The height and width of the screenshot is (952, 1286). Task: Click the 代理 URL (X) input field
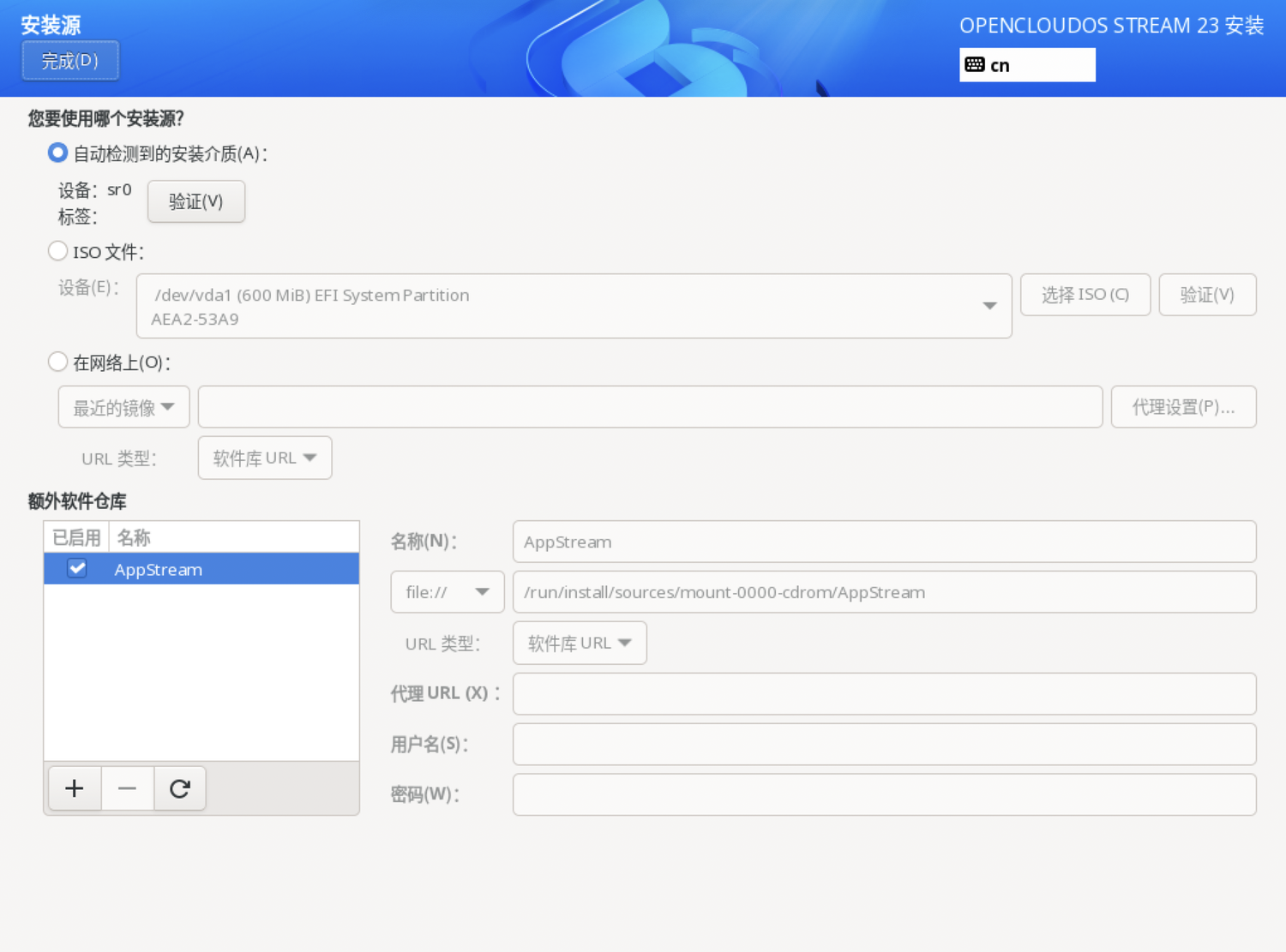(885, 693)
